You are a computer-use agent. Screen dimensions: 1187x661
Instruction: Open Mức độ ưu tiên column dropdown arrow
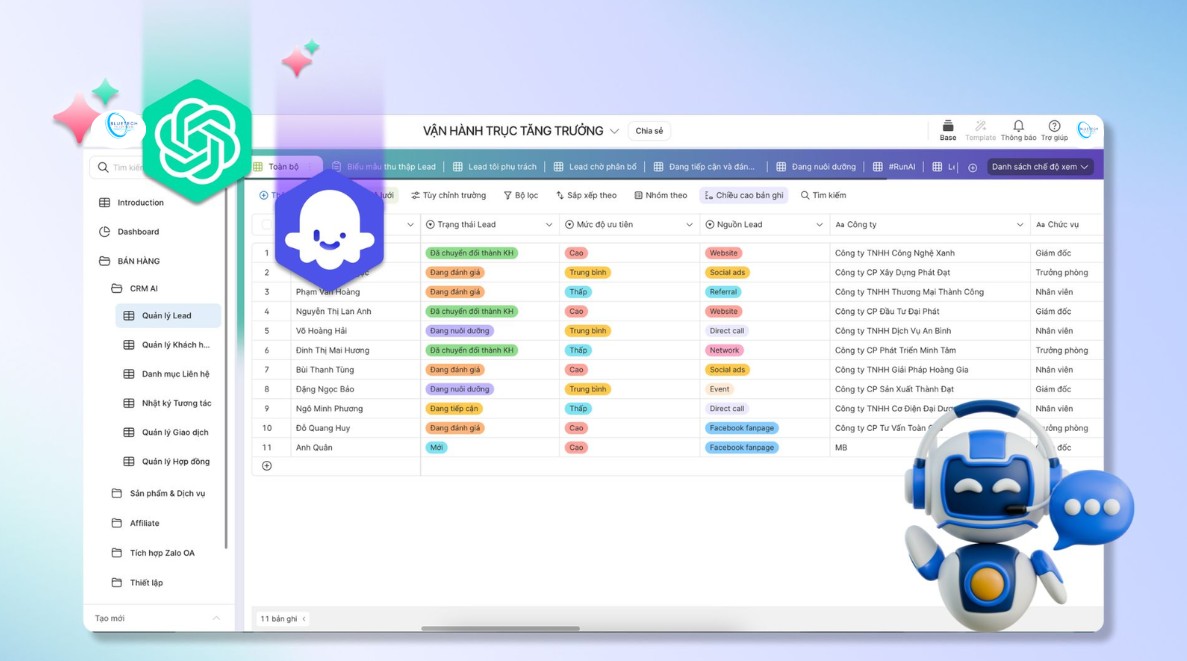pos(690,225)
